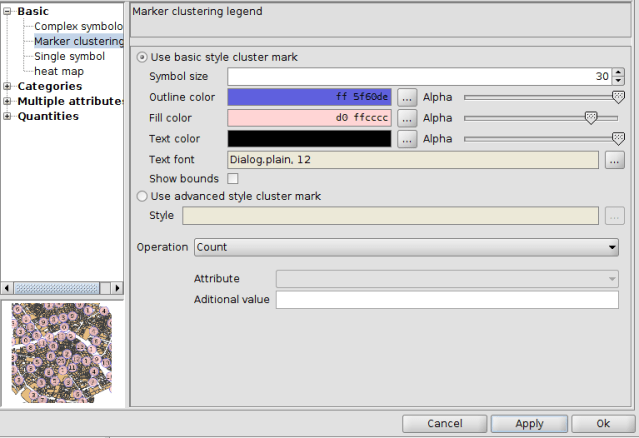The height and width of the screenshot is (438, 639).
Task: Click the fill color swatch field
Action: tap(310, 118)
